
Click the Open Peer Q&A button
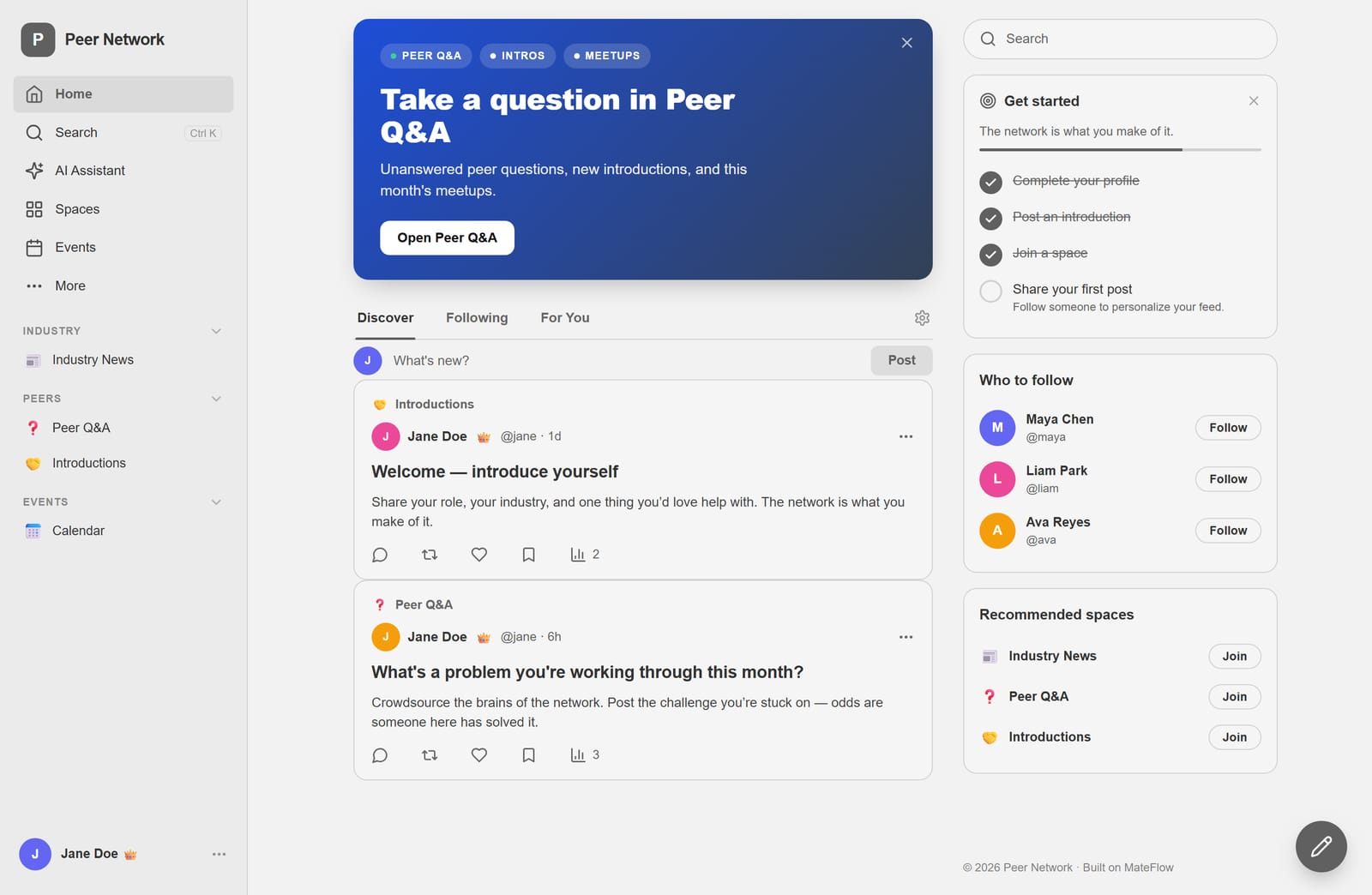click(447, 238)
